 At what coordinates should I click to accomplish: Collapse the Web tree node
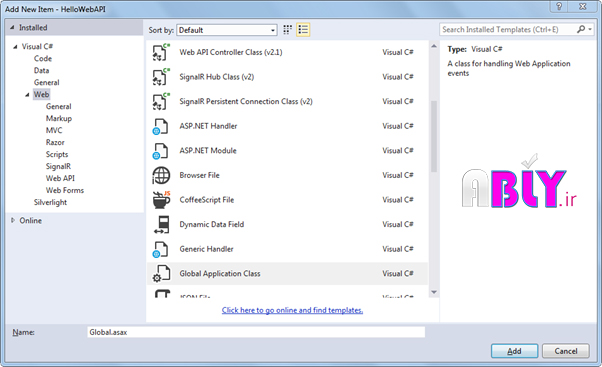point(27,95)
